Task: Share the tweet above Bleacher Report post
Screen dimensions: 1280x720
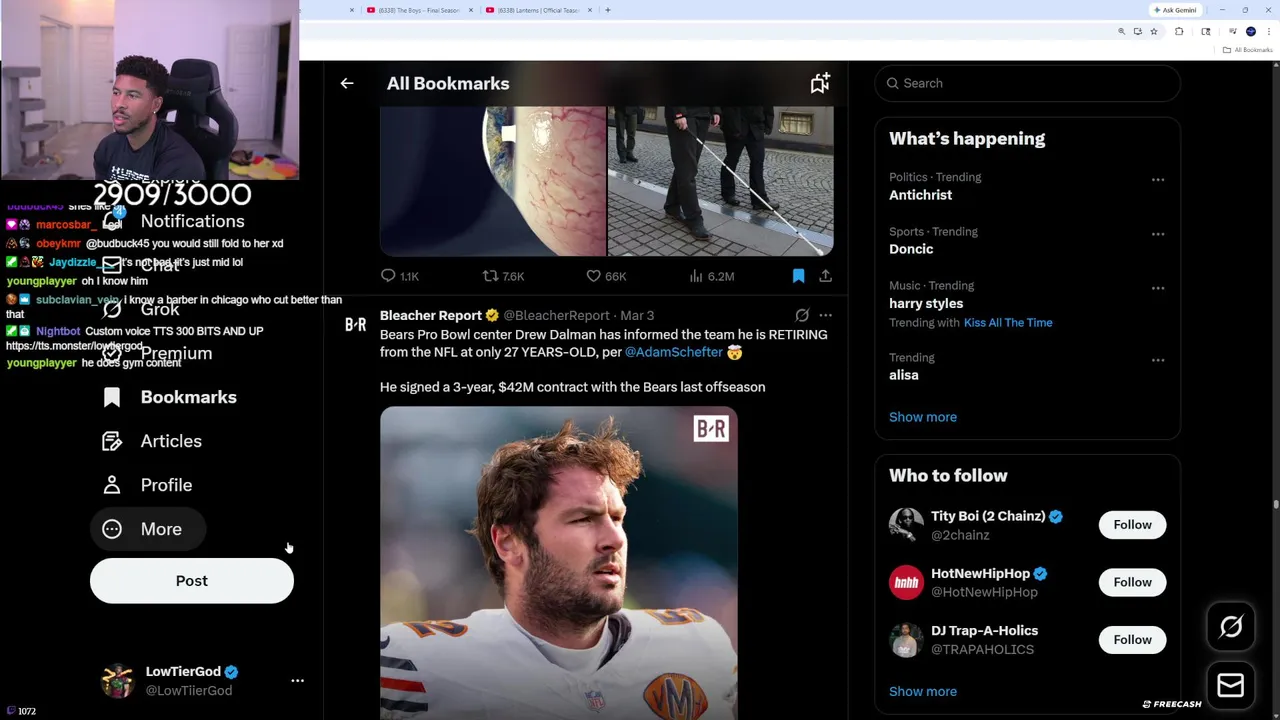Action: point(825,276)
